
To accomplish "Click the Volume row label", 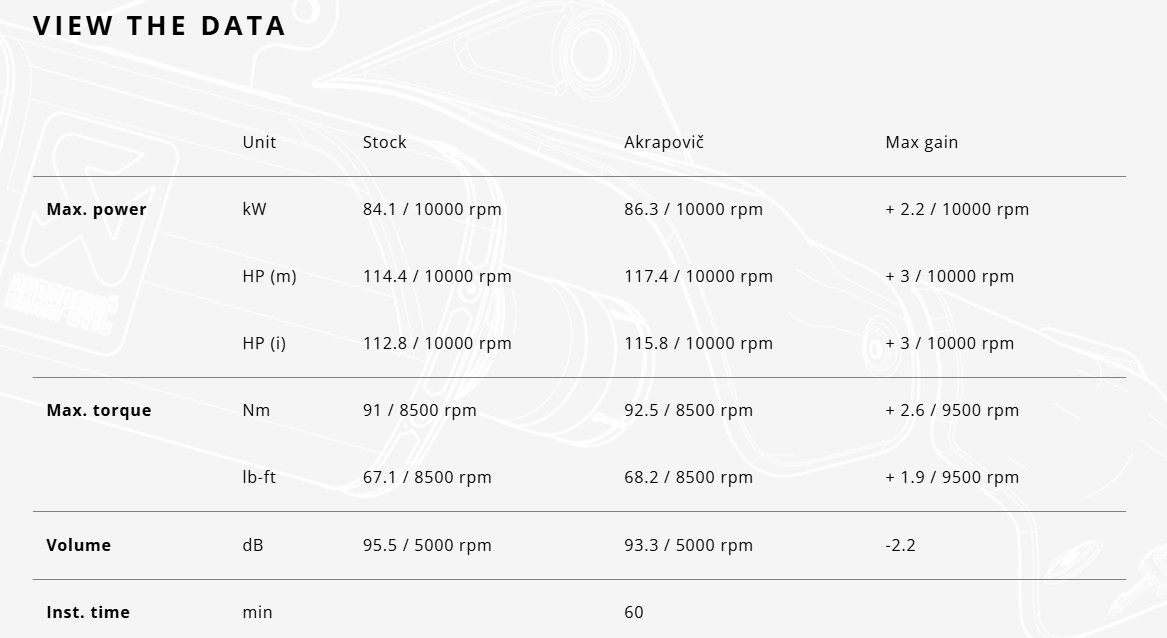I will (x=78, y=545).
